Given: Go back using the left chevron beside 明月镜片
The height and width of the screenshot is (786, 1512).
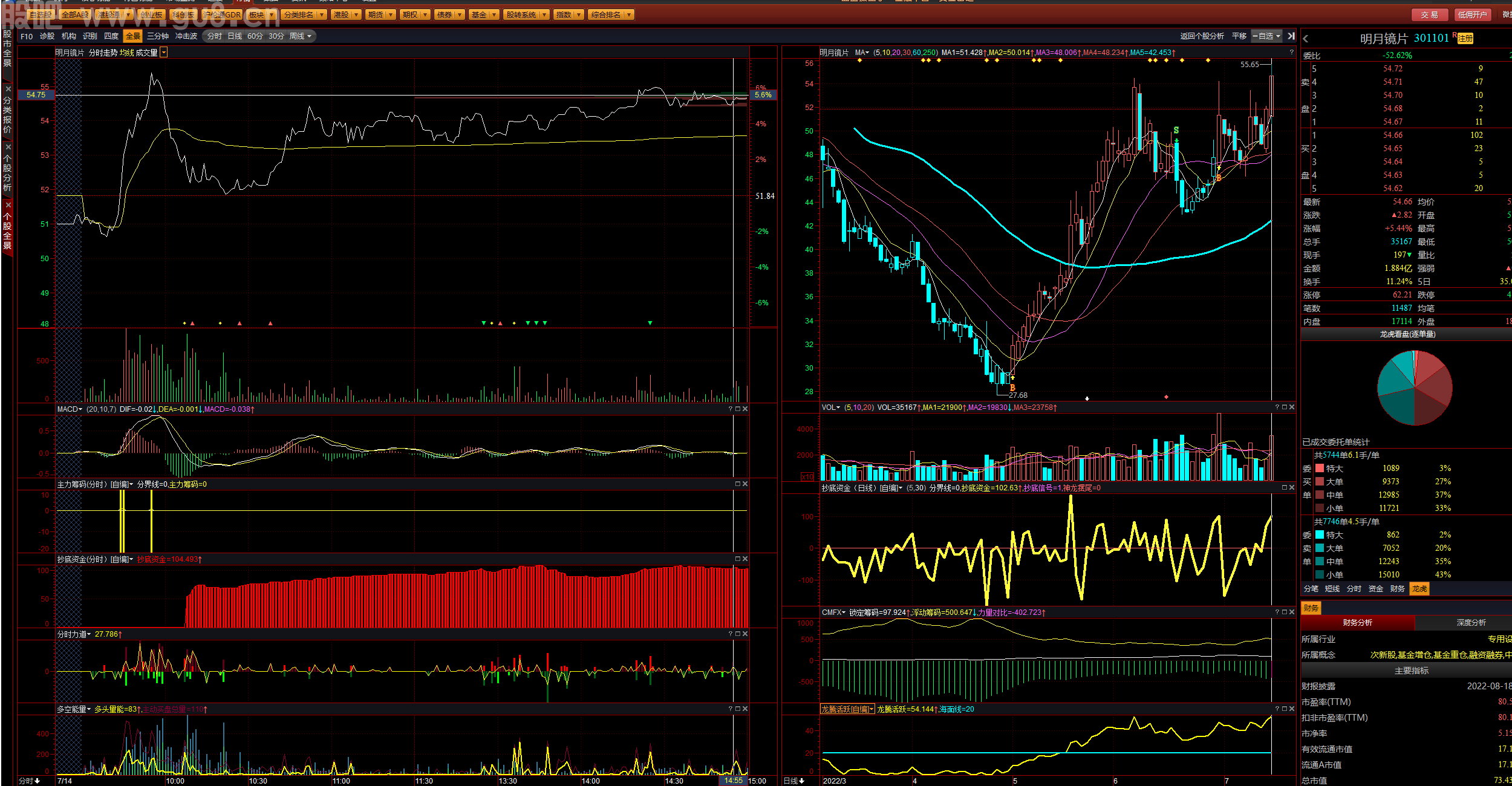Looking at the screenshot, I should click(1306, 39).
